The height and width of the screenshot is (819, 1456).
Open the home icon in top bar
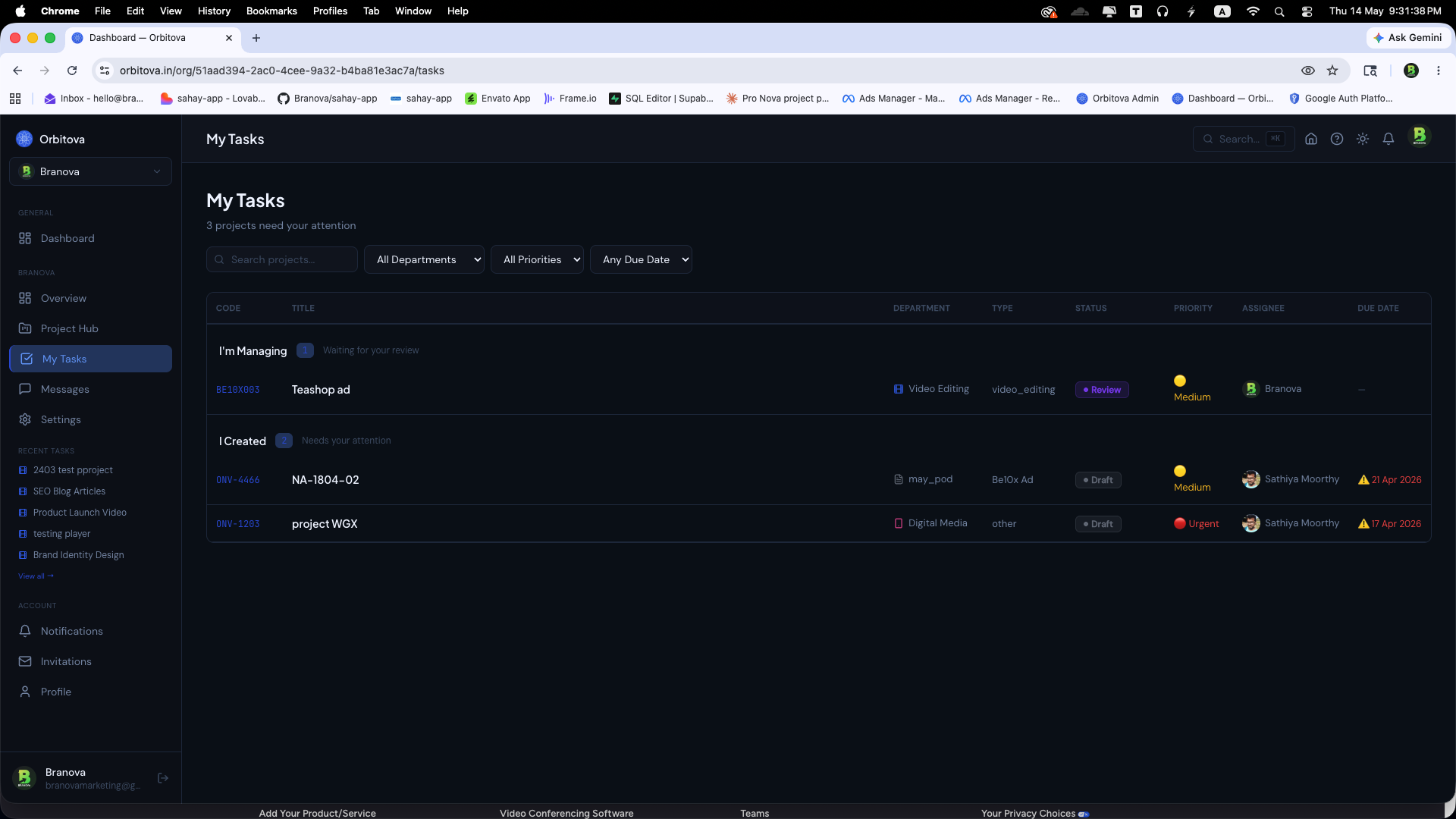(1311, 139)
